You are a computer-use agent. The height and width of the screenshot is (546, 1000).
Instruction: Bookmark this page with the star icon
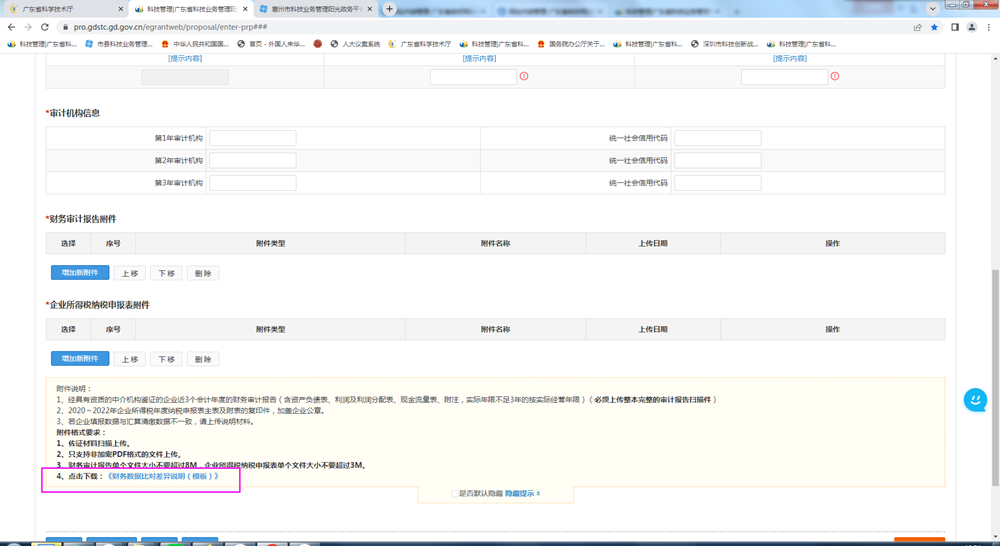[x=934, y=27]
